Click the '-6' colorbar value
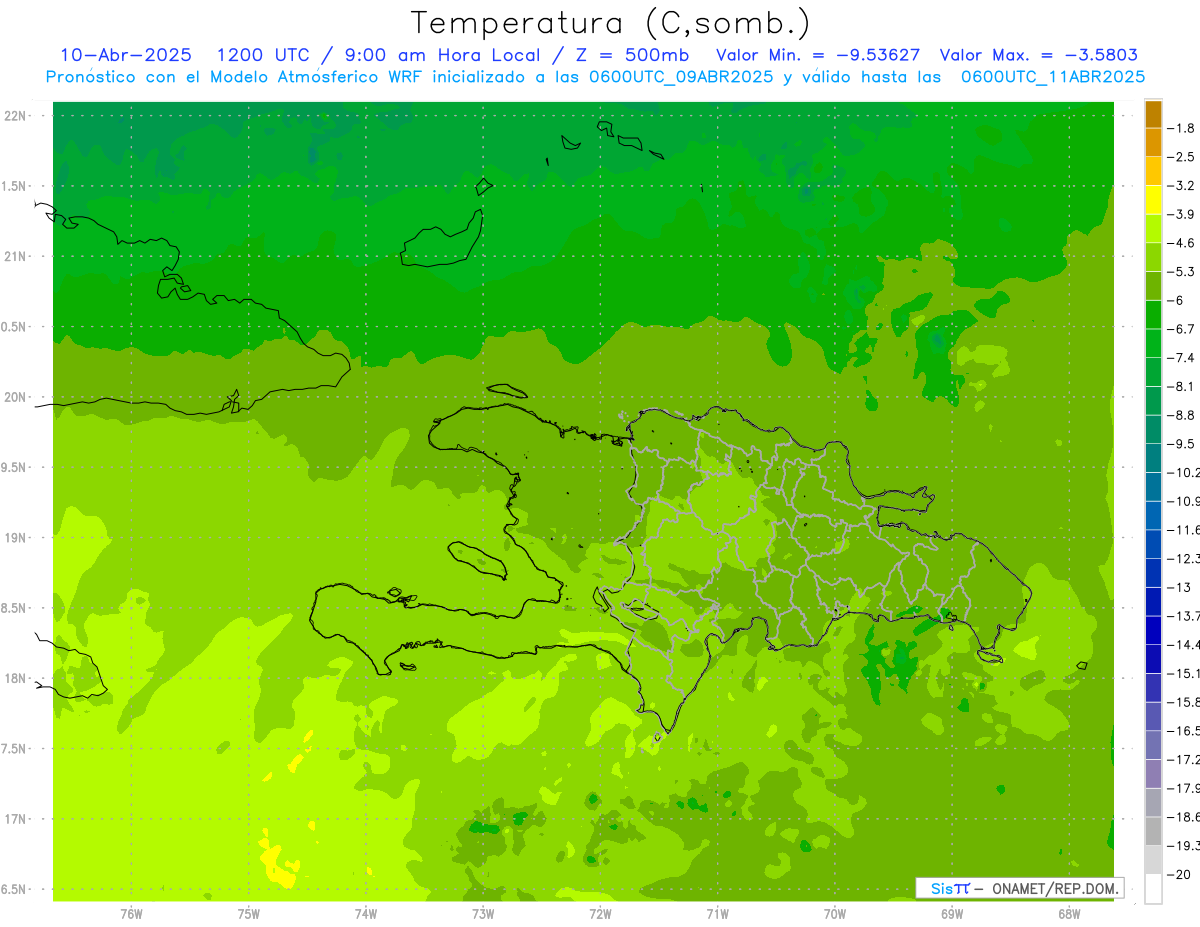 click(1177, 300)
